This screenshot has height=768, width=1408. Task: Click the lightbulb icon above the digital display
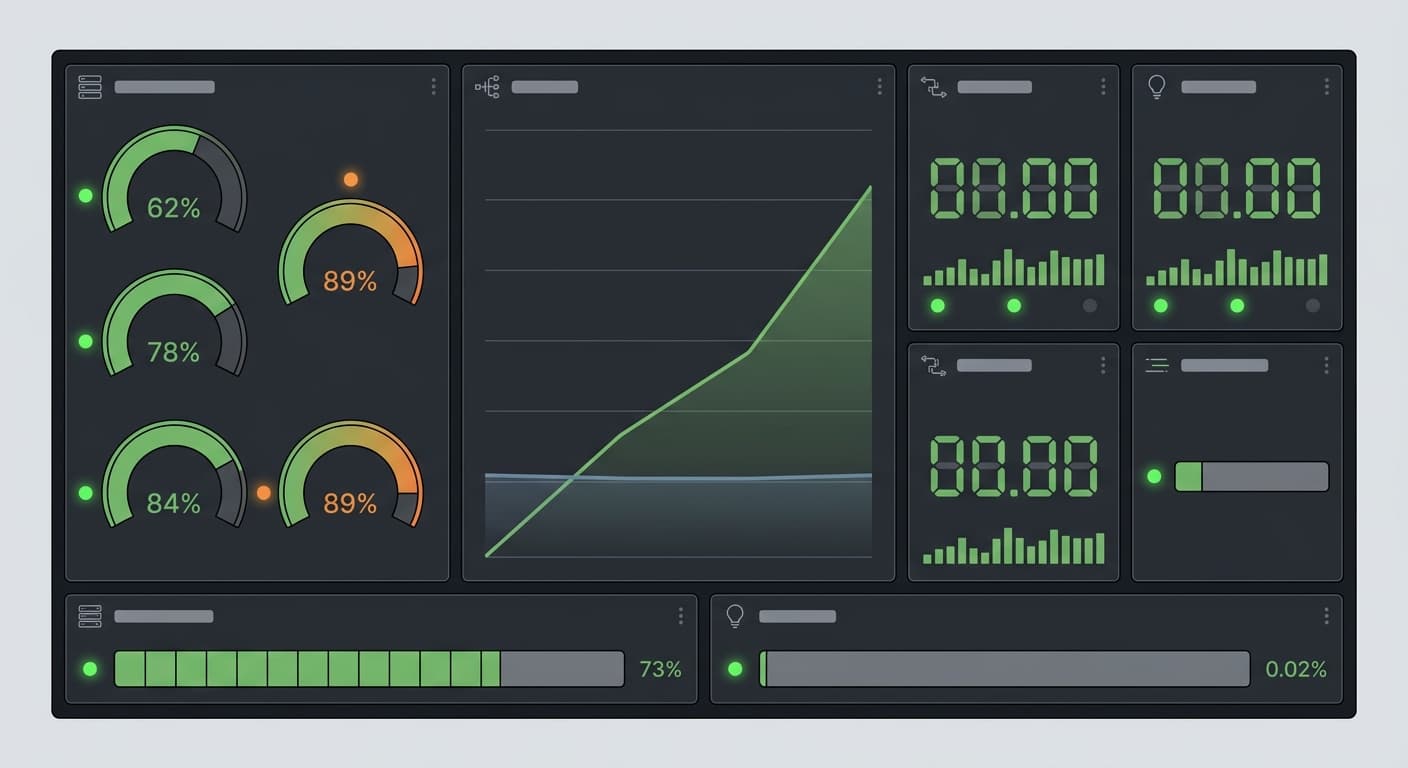coord(1157,87)
